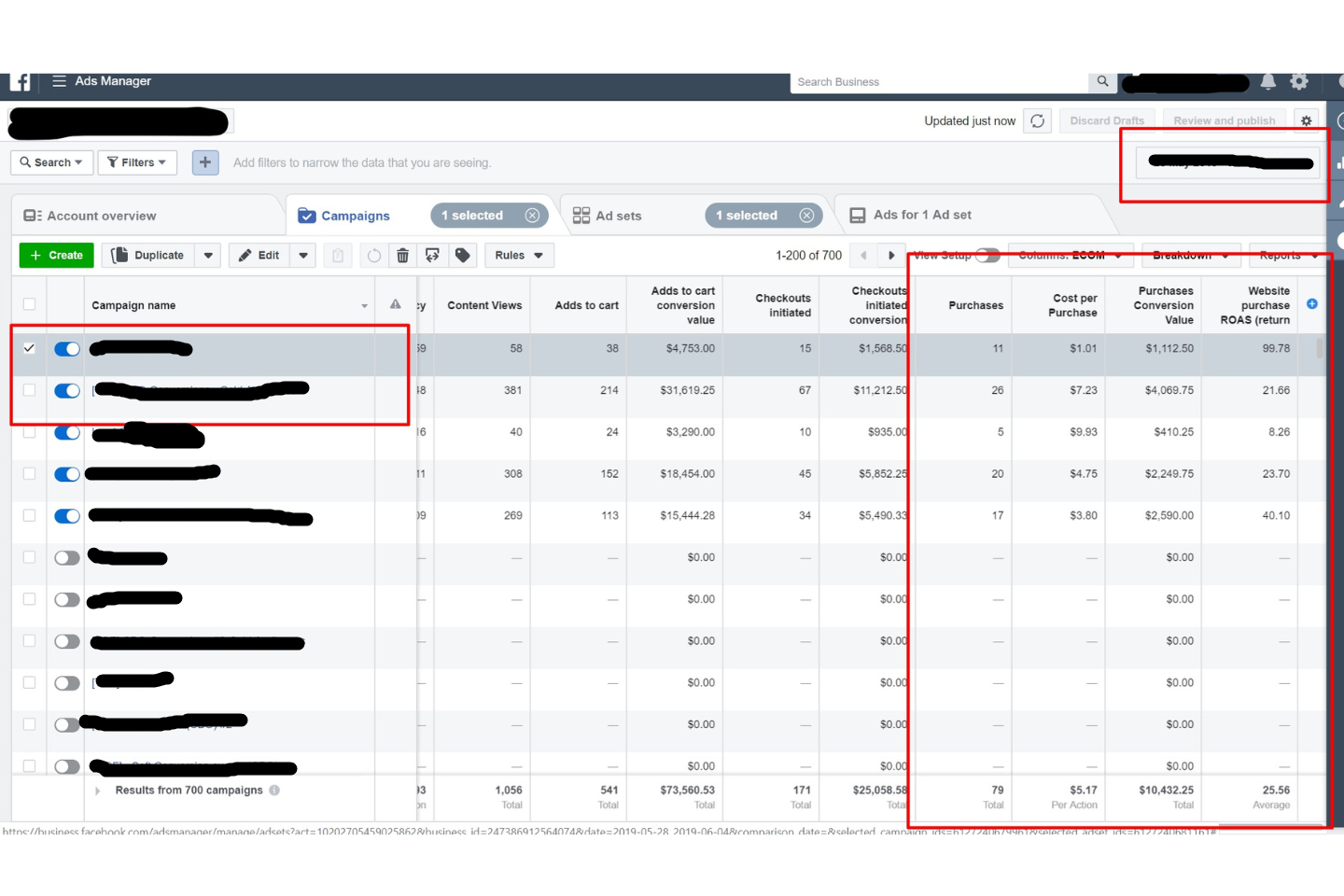
Task: Click the 99.78 ROAS cell
Action: pos(1276,349)
